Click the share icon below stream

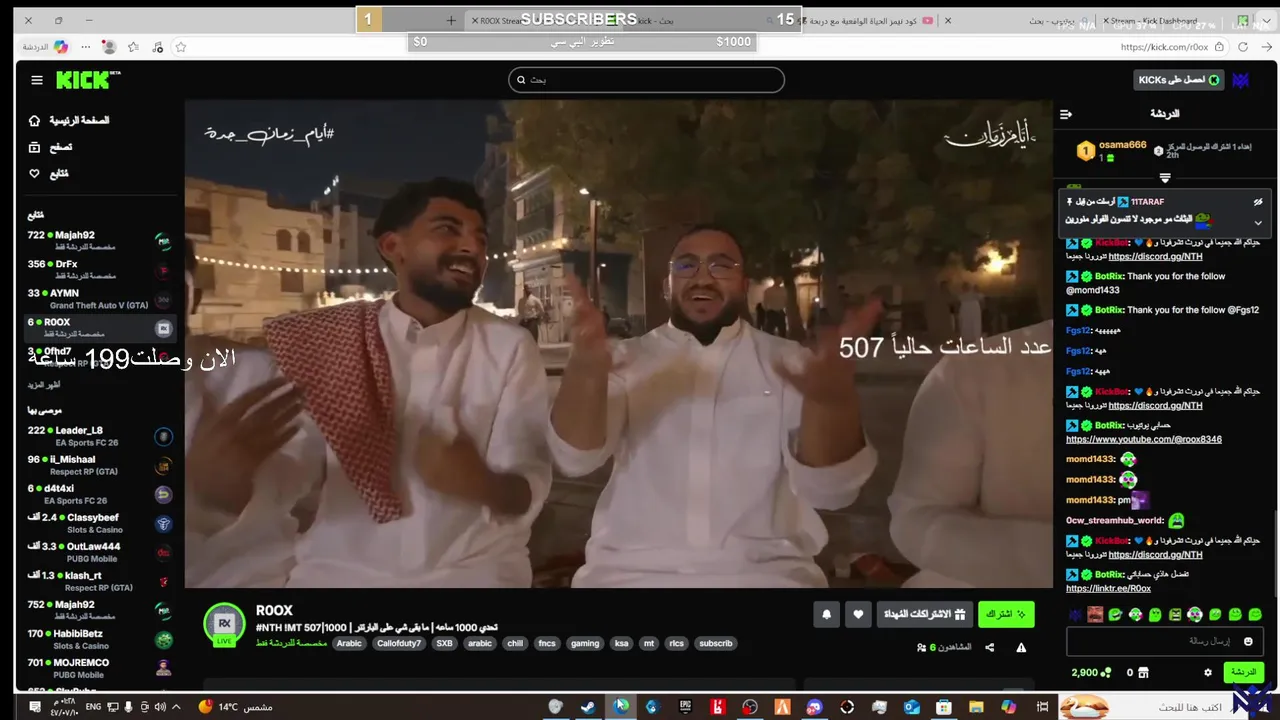coord(989,647)
